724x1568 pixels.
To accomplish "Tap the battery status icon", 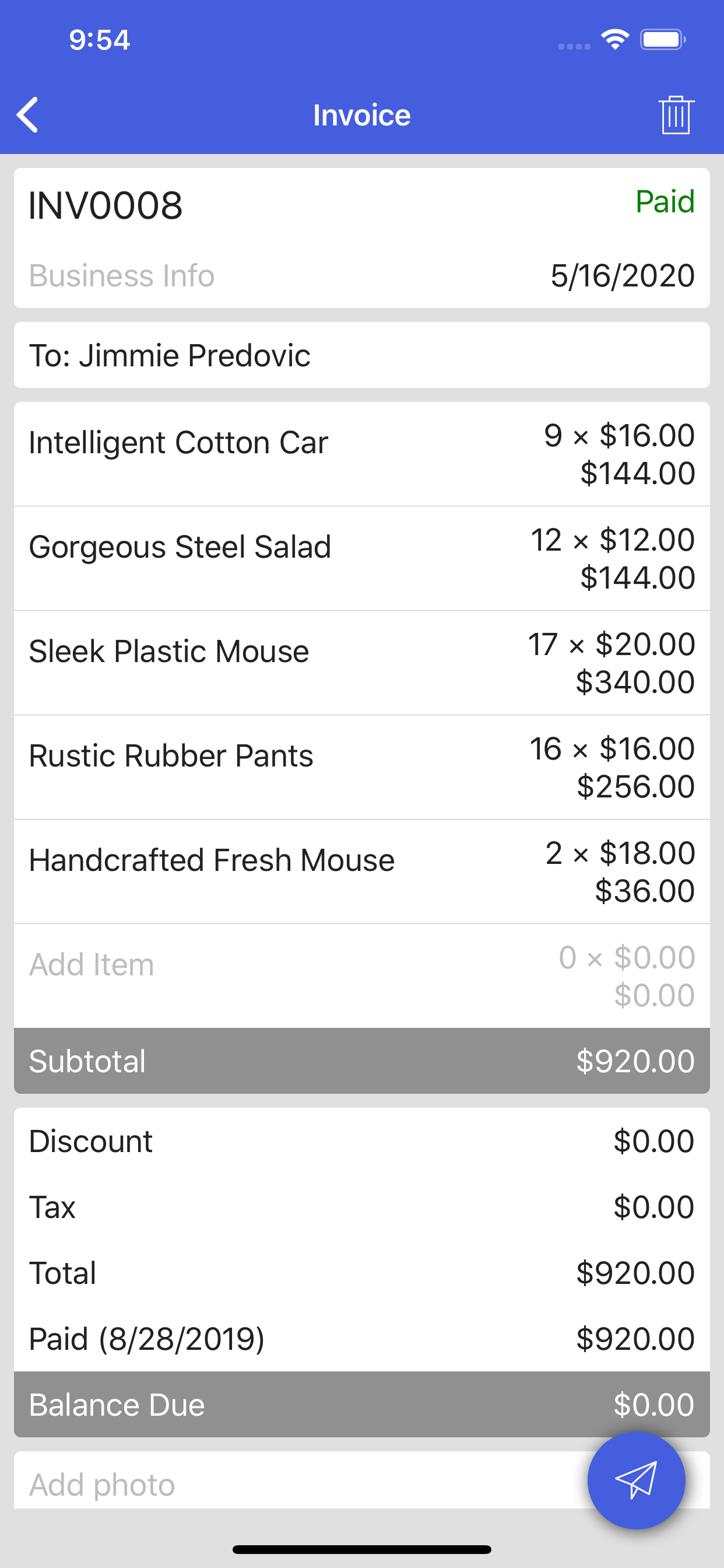I will (662, 40).
